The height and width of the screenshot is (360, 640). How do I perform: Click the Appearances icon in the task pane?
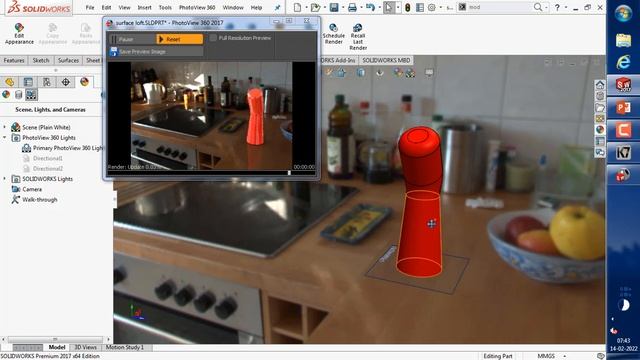point(600,129)
